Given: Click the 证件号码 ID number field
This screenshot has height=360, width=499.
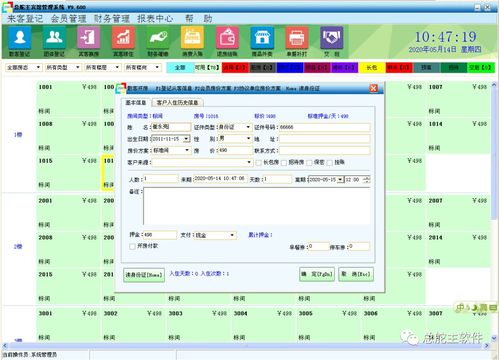Looking at the screenshot, I should [x=324, y=127].
